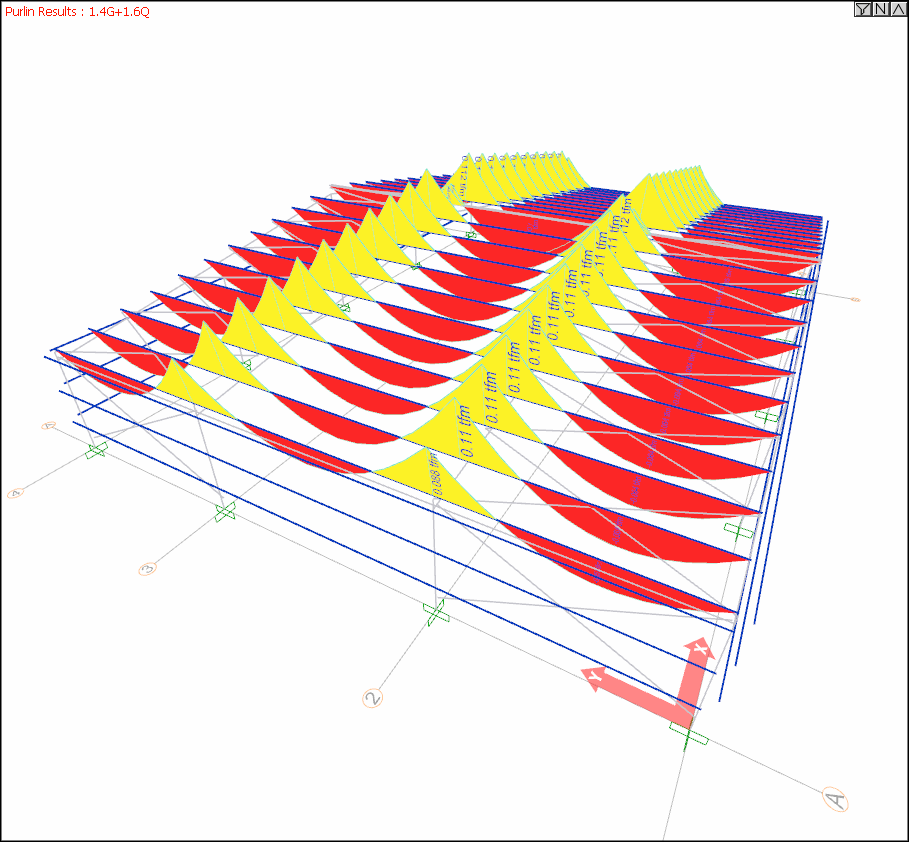This screenshot has height=842, width=909.
Task: Click the 'Purlin Results : 1.4G+1.6Q' title text
Action: 77,10
